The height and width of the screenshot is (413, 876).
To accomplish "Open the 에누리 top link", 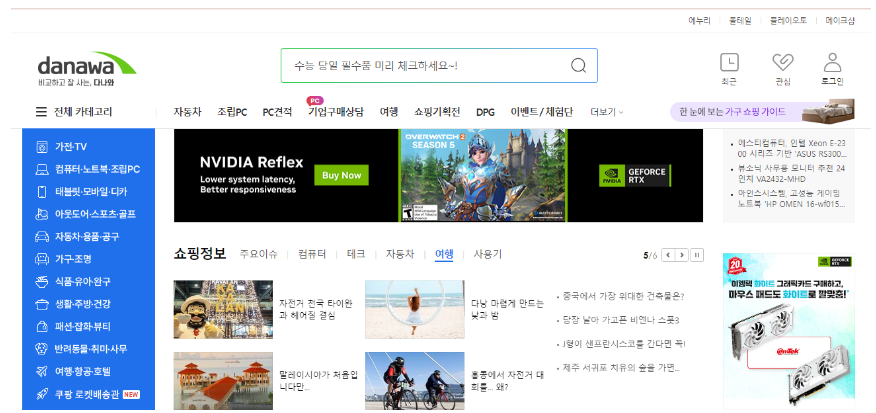I will tap(699, 21).
